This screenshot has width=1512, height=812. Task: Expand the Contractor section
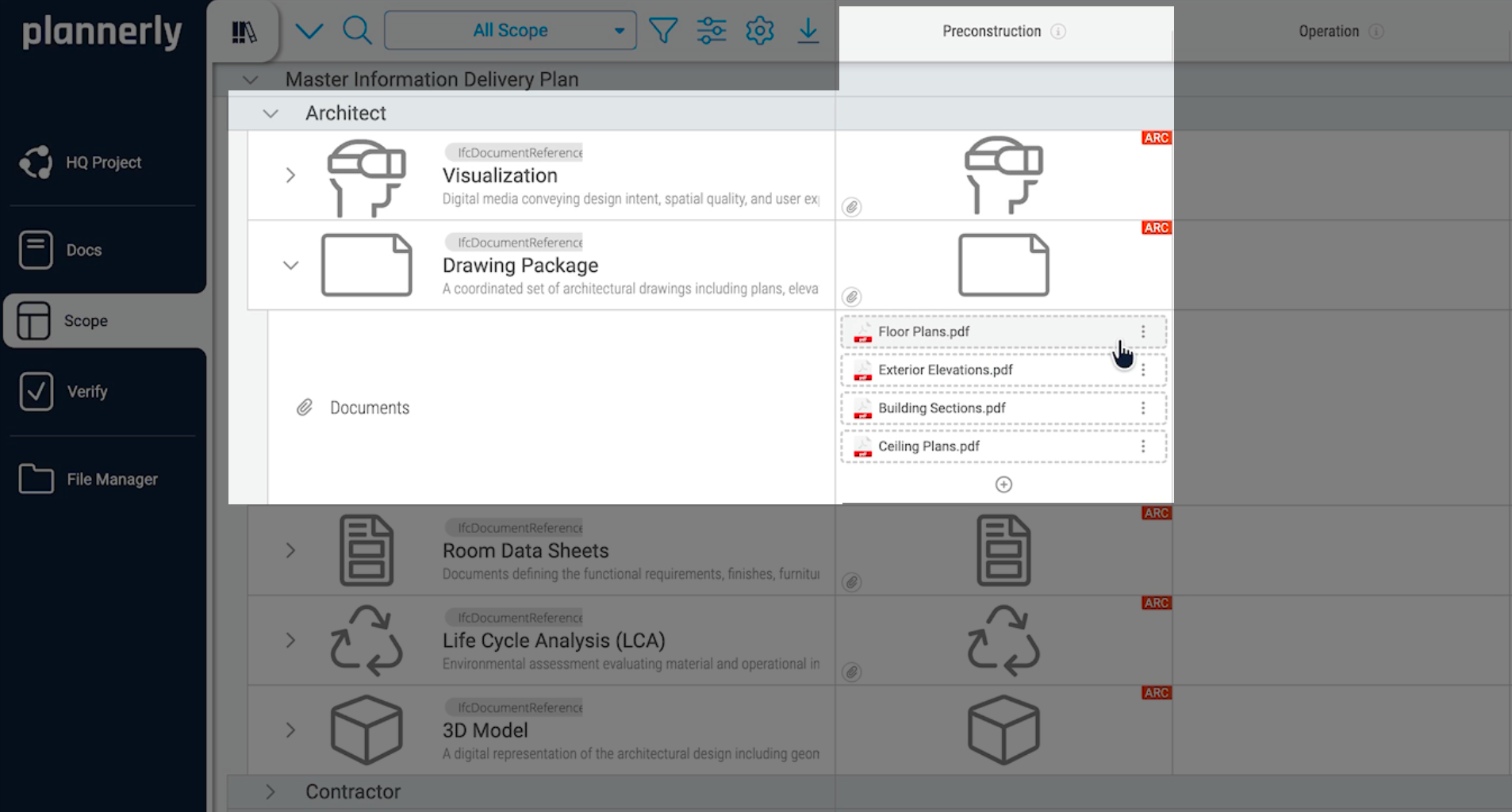(270, 791)
